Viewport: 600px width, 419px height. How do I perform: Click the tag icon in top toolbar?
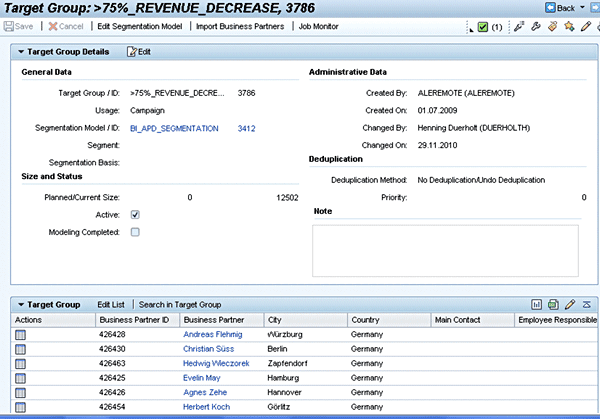click(552, 26)
